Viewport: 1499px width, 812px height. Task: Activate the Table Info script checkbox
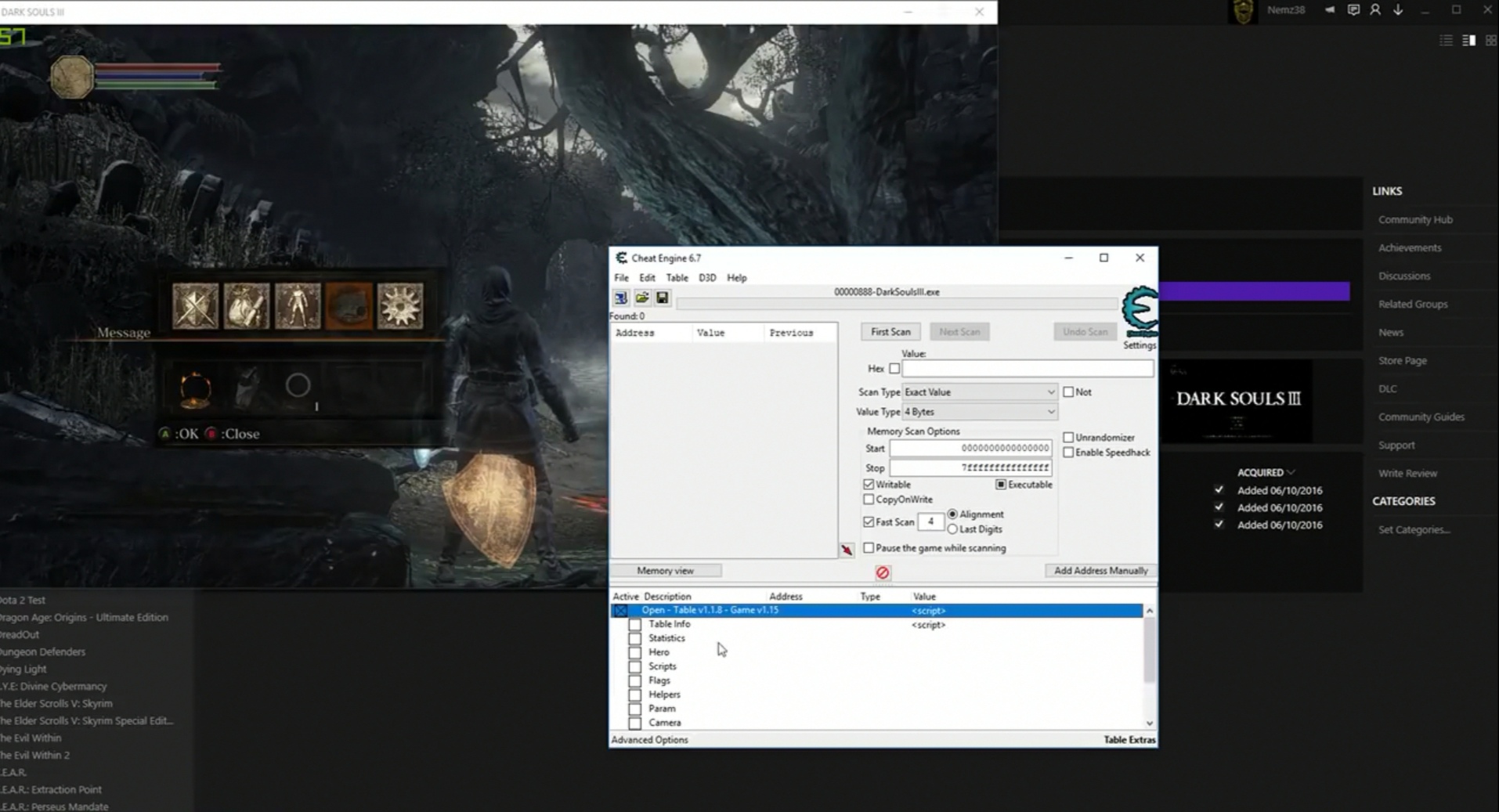point(635,624)
